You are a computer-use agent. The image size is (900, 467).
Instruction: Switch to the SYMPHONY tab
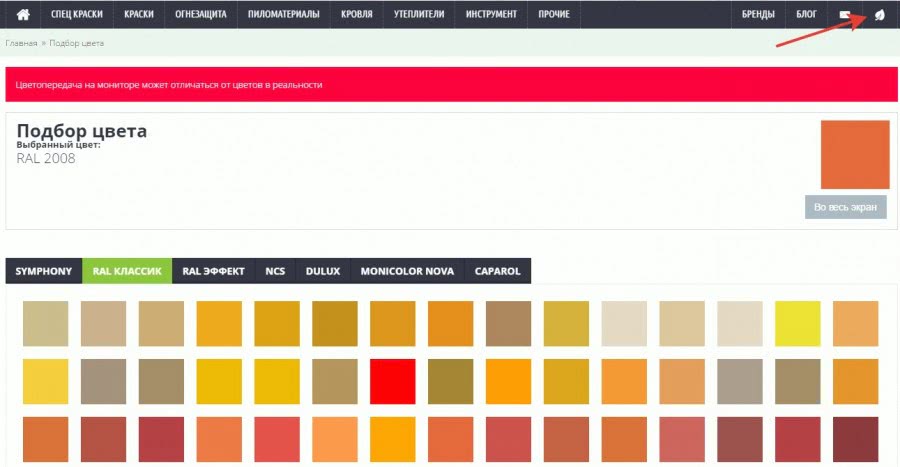point(43,271)
